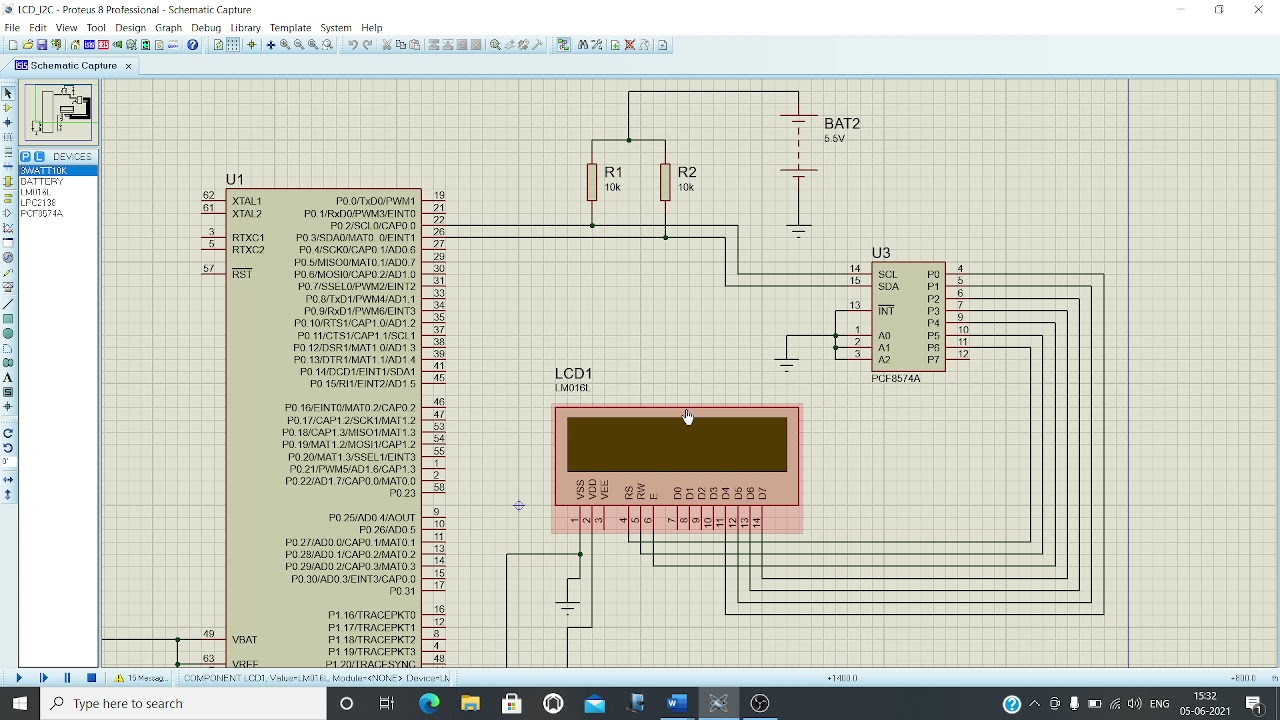Select 3WATT10K in devices list
This screenshot has height=720, width=1280.
tap(58, 171)
